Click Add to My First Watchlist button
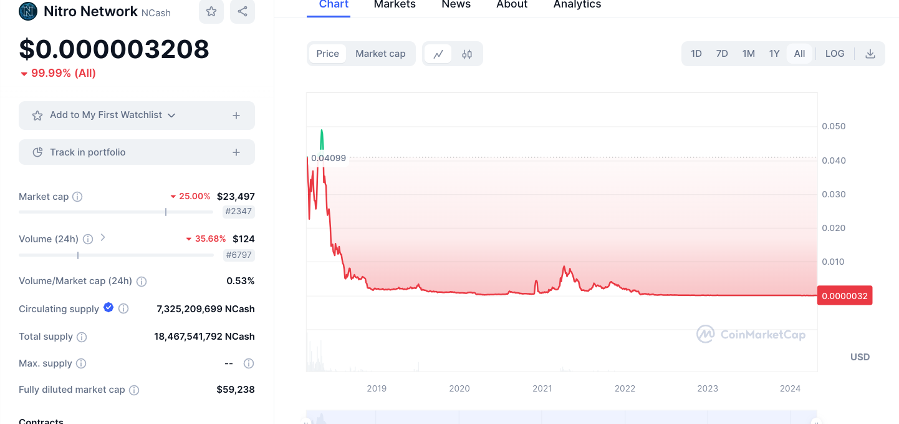 coord(136,115)
